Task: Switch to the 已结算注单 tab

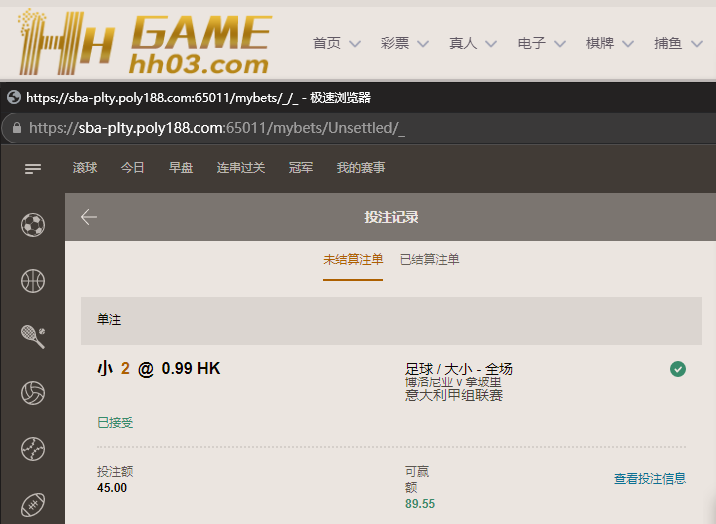Action: pyautogui.click(x=429, y=260)
